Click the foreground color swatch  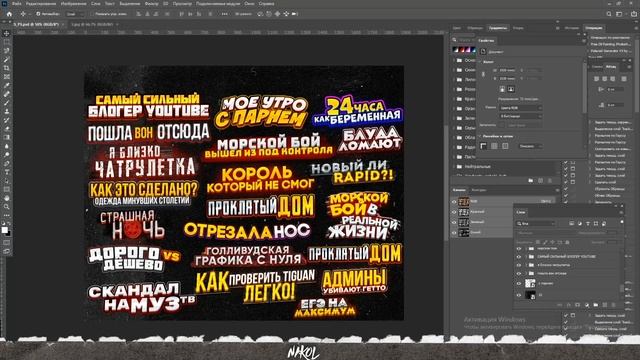[x=4, y=230]
